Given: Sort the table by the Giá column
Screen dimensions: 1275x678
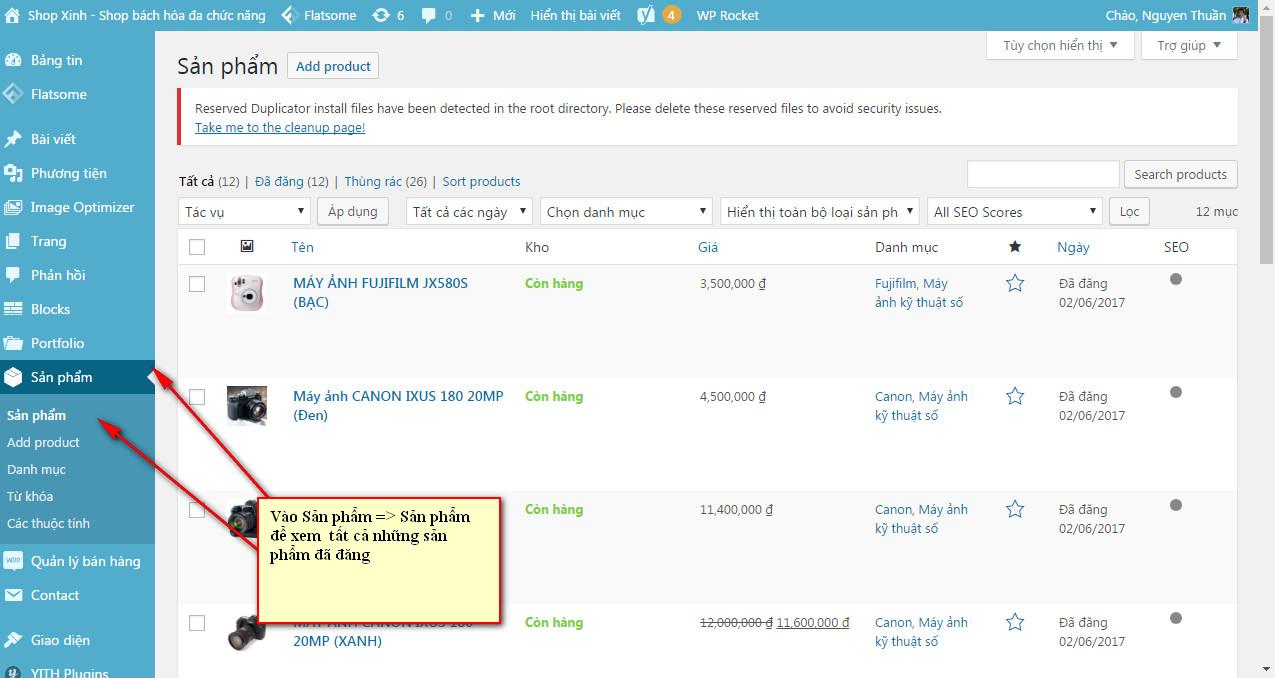Looking at the screenshot, I should tap(708, 247).
